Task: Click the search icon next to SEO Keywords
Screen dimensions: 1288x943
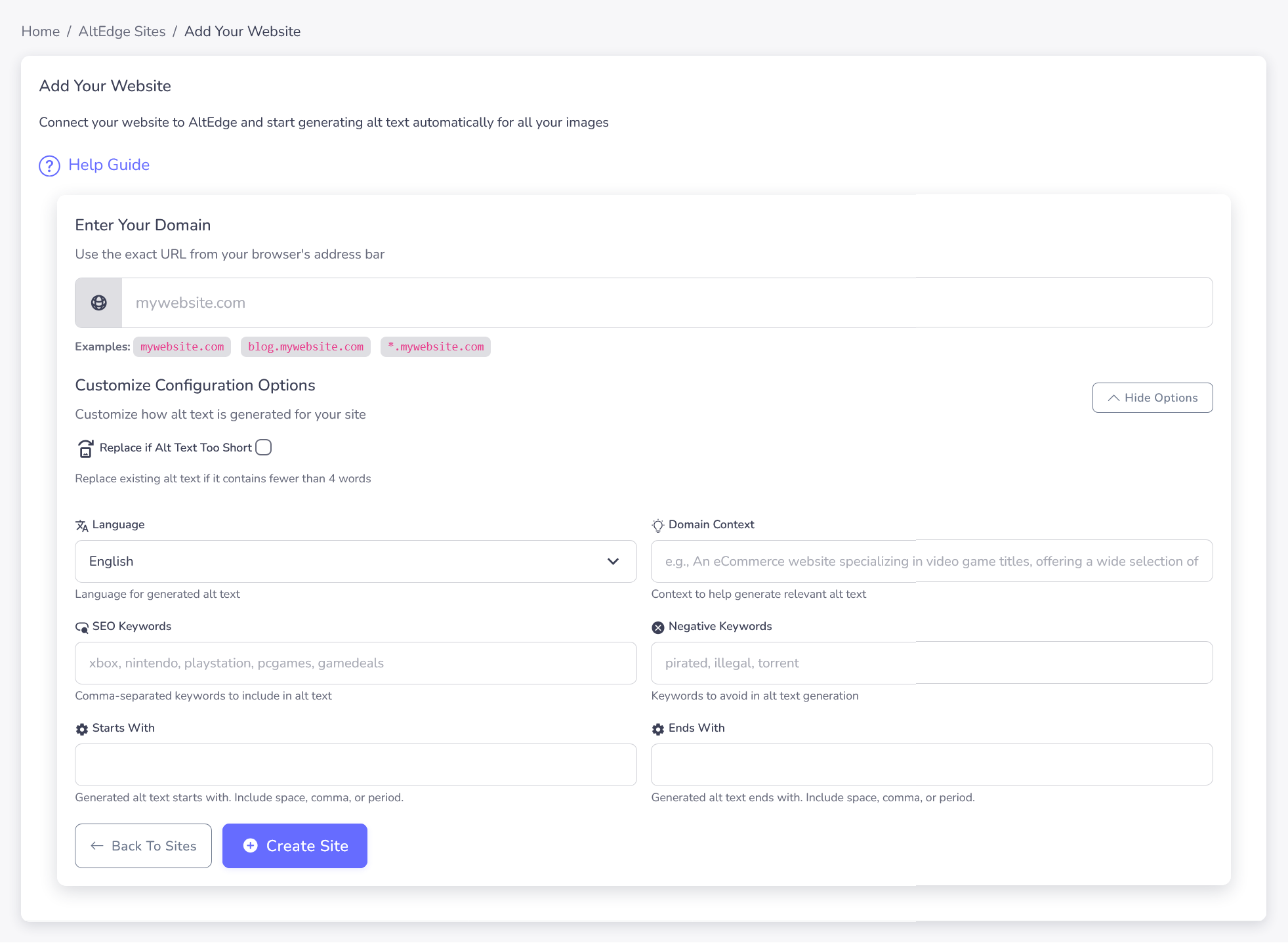Action: click(x=81, y=627)
